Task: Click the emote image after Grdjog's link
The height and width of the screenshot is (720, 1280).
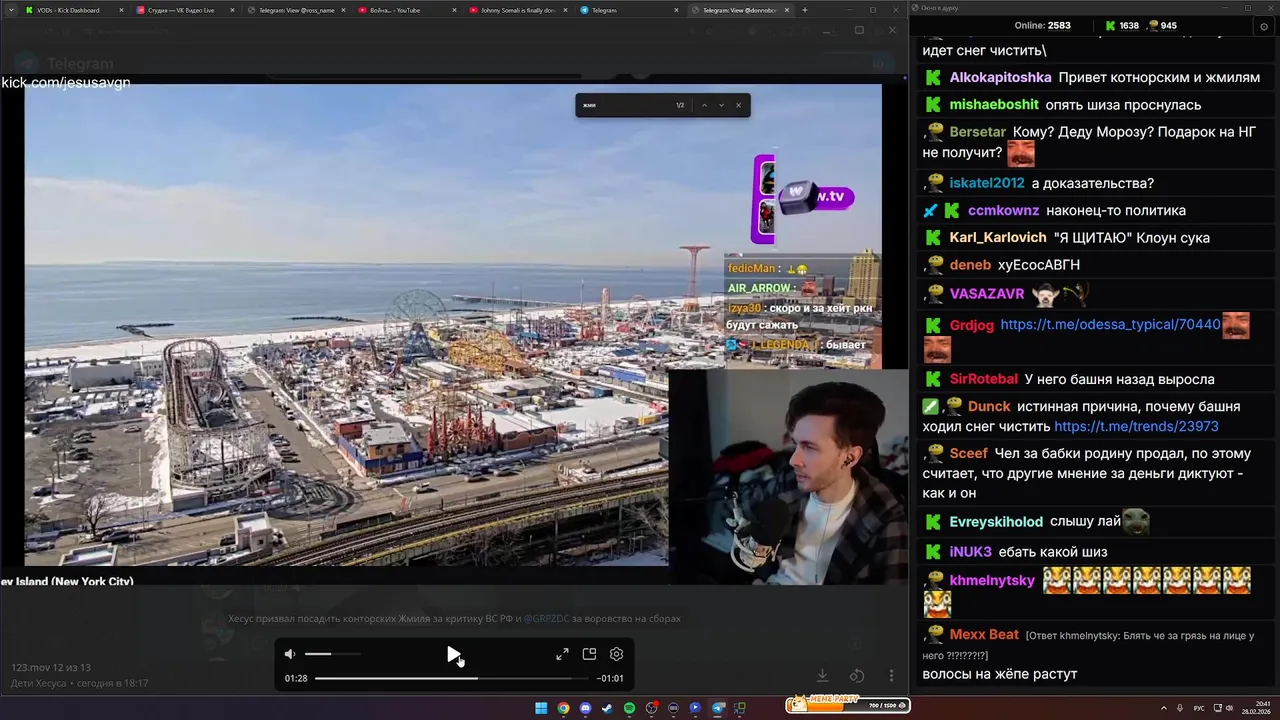Action: [x=1236, y=325]
